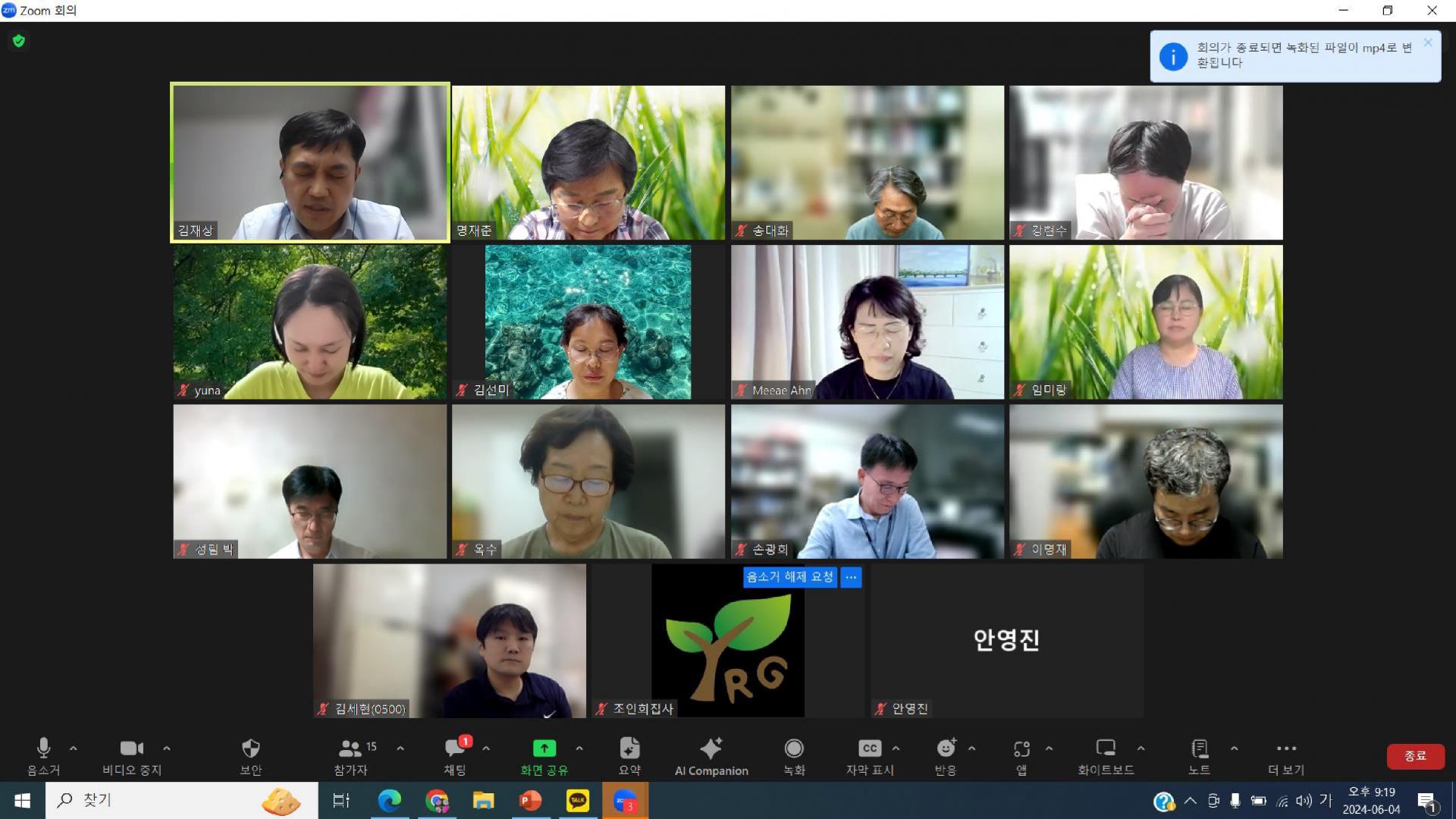Expand video options arrow beside 비디오 중지
The image size is (1456, 819).
167,748
